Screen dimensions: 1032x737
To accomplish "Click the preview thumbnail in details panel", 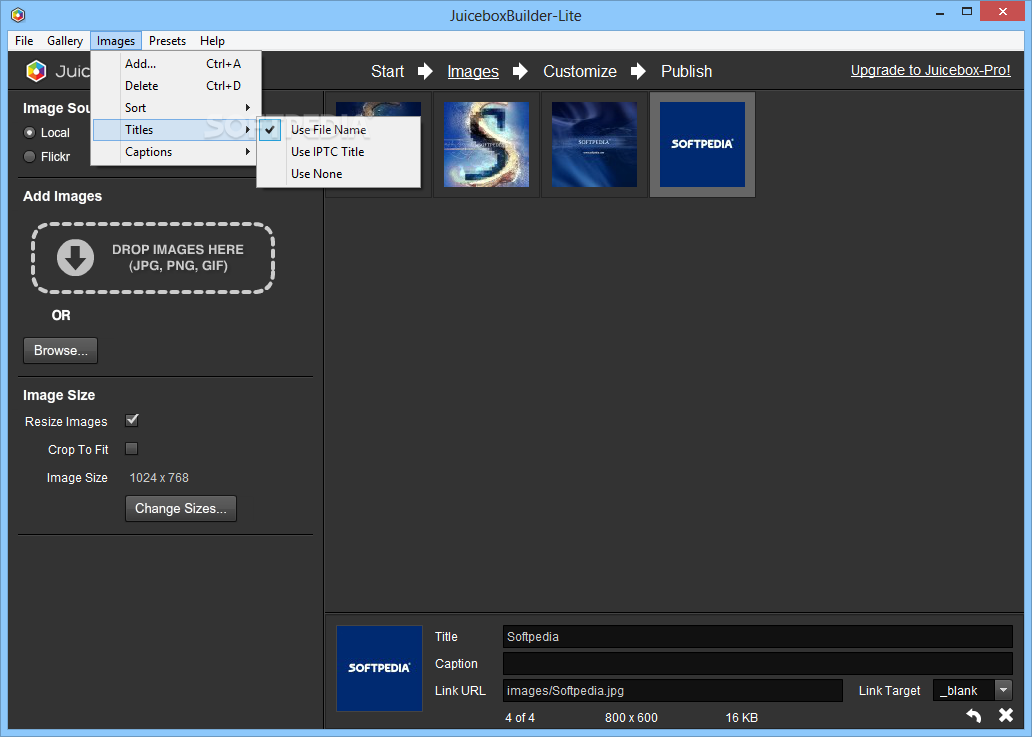I will point(379,668).
